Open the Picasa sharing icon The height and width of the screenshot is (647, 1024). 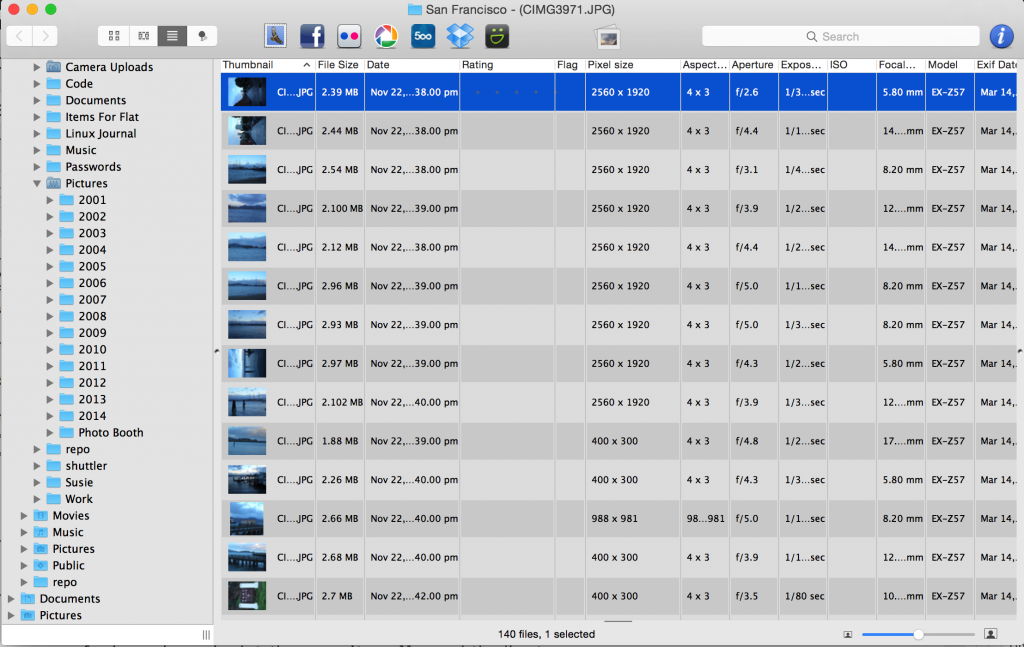(385, 37)
